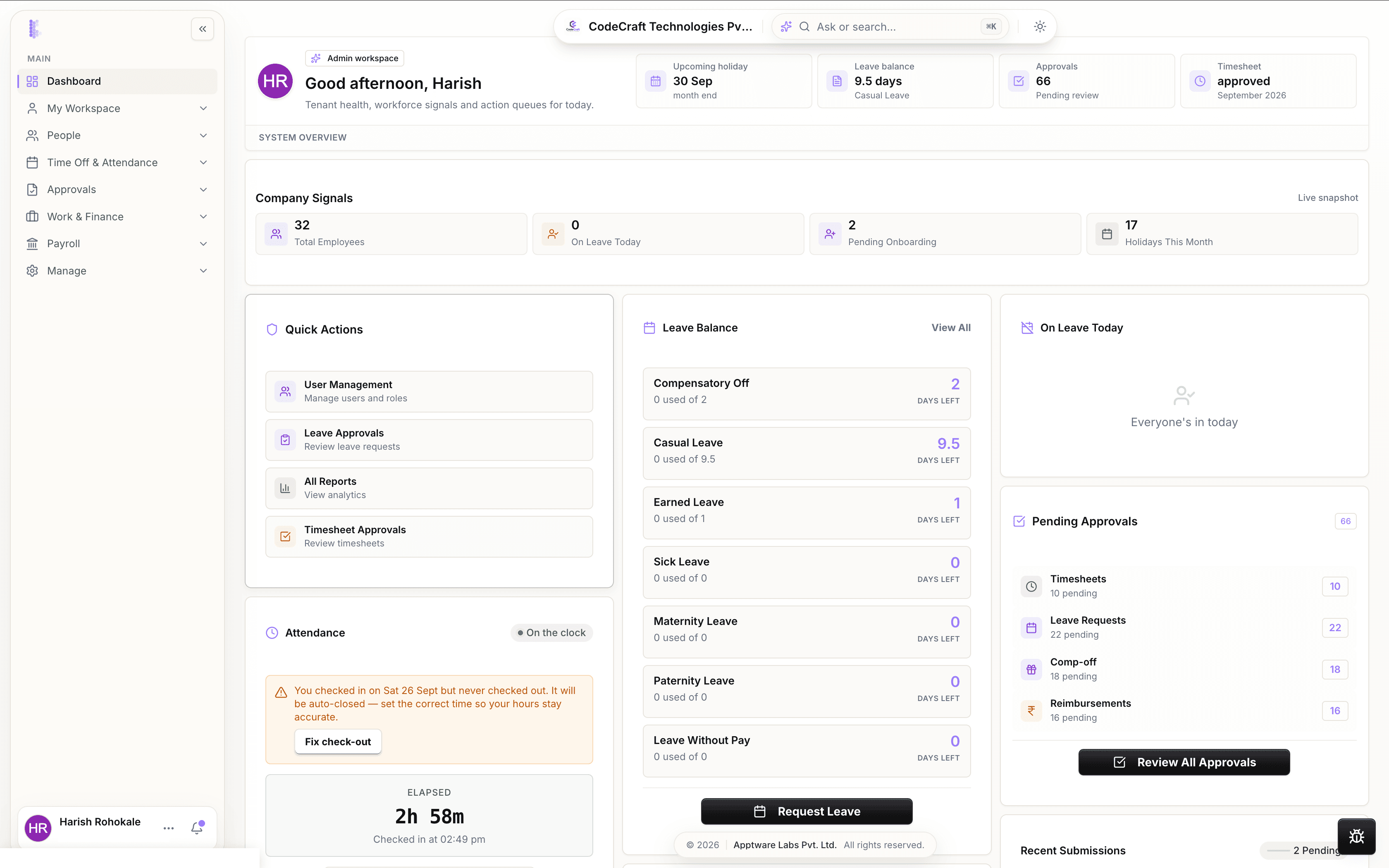Viewport: 1389px width, 868px height.
Task: Click the Fix check-out button
Action: pyautogui.click(x=338, y=742)
